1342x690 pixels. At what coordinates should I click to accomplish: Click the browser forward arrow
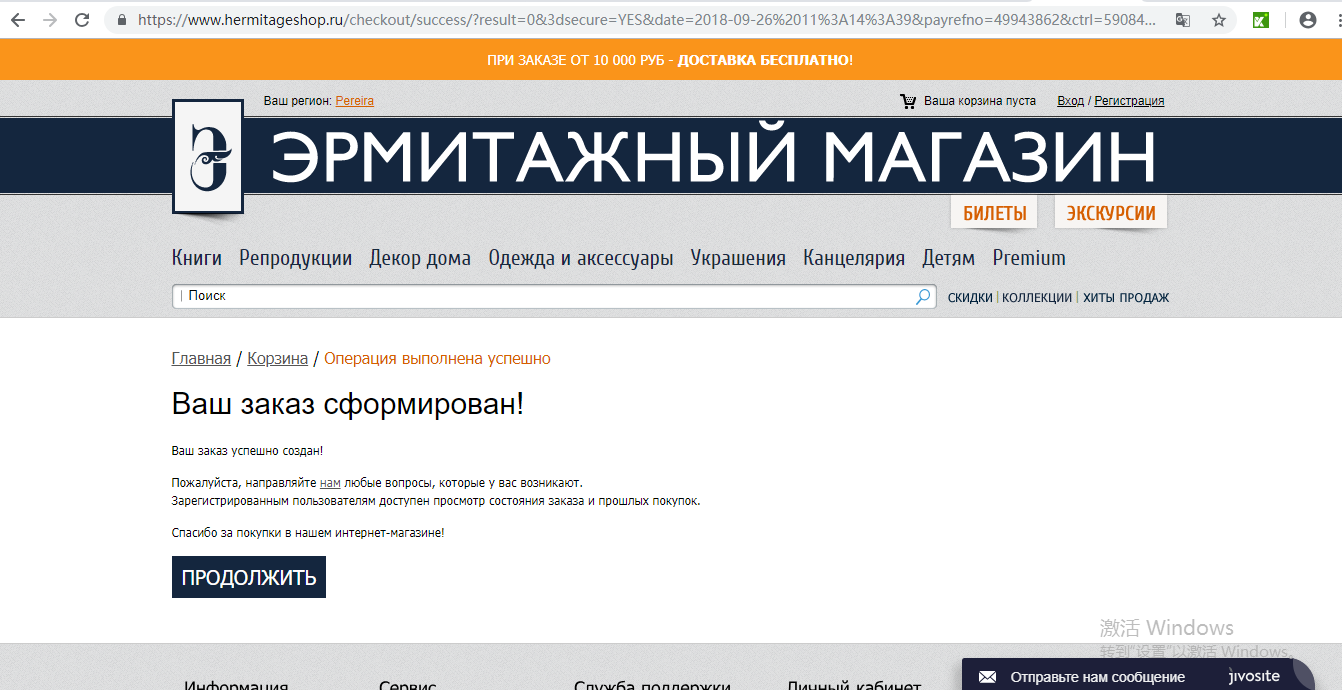50,20
